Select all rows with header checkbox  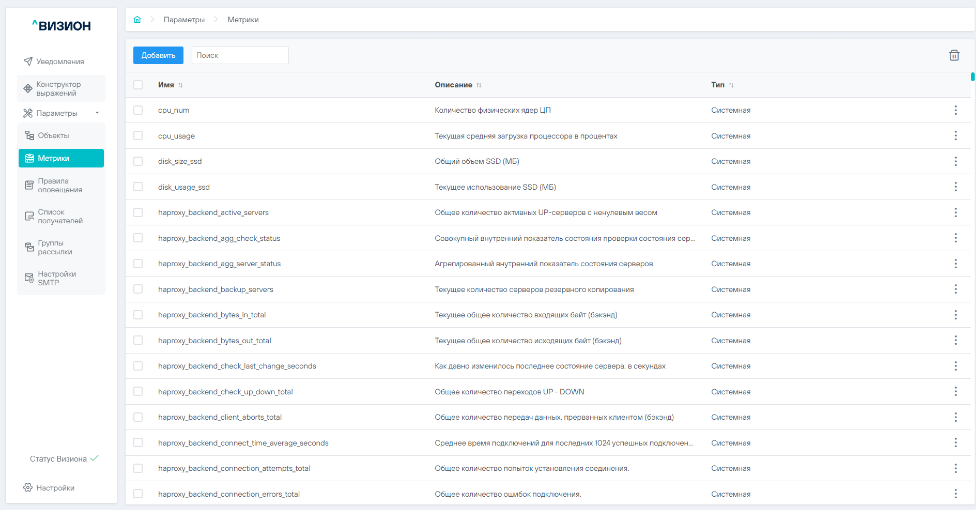coord(138,85)
